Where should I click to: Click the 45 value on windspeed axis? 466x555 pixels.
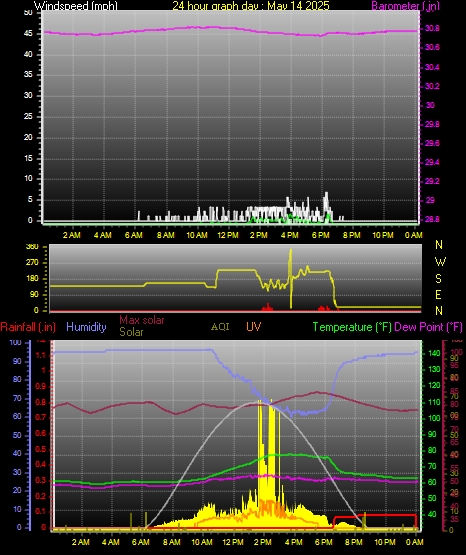click(x=28, y=33)
